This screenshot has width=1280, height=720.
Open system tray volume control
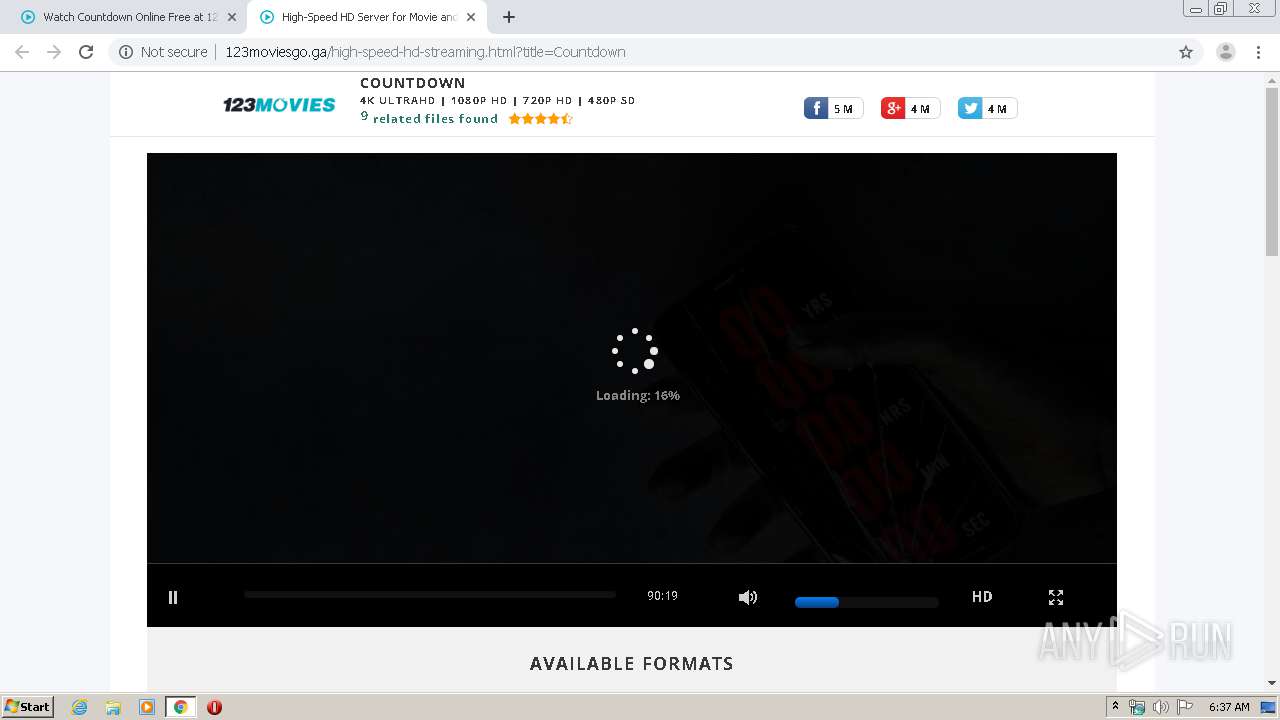1160,707
